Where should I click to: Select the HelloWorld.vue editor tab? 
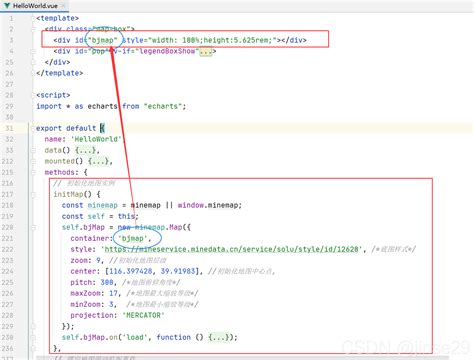(x=34, y=6)
